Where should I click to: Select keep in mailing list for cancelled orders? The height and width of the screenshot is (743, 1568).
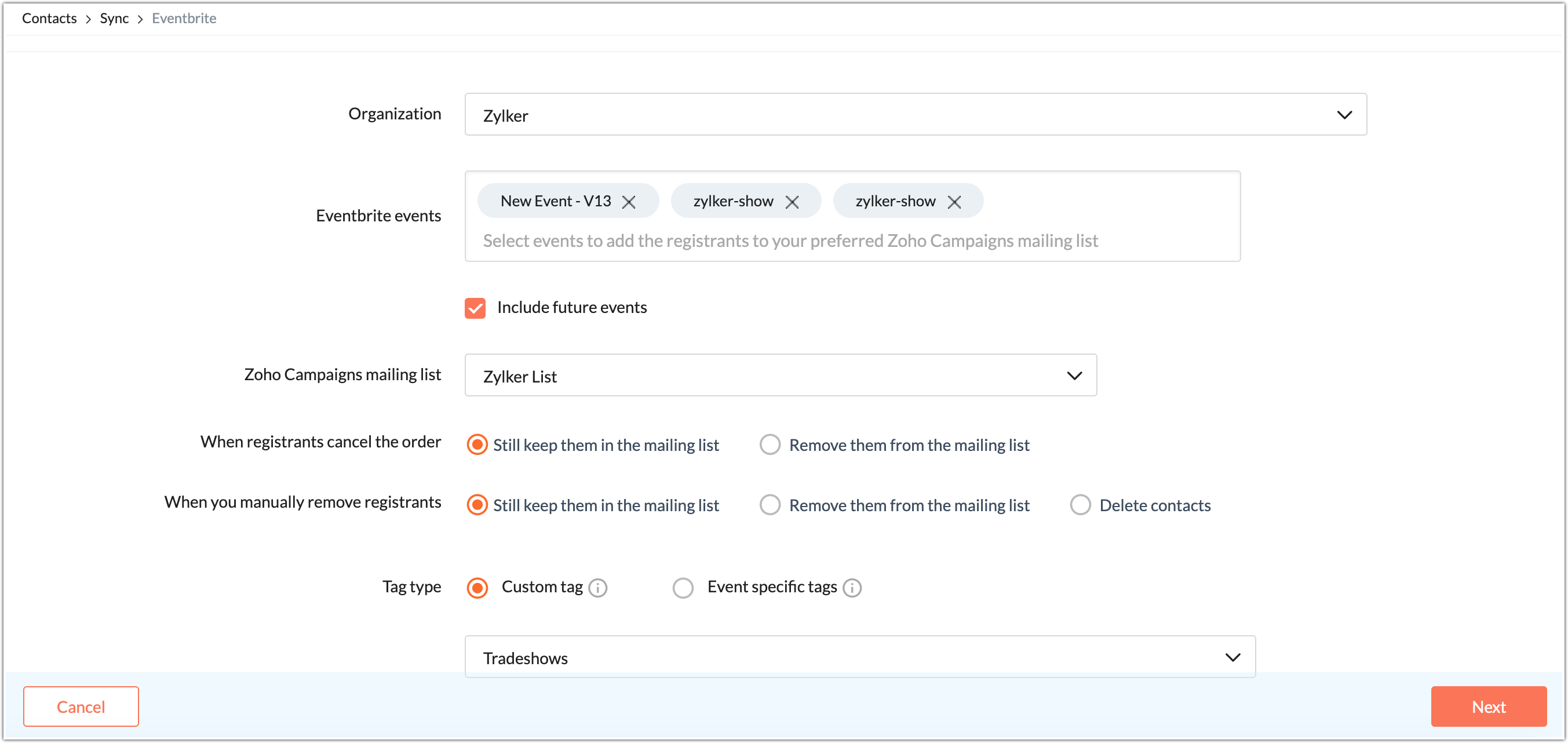(x=477, y=445)
